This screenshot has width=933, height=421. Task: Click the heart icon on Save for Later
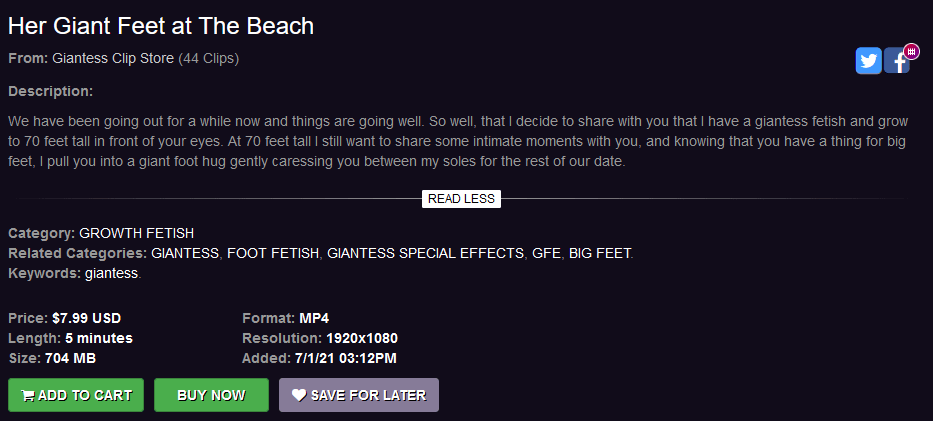[x=298, y=395]
